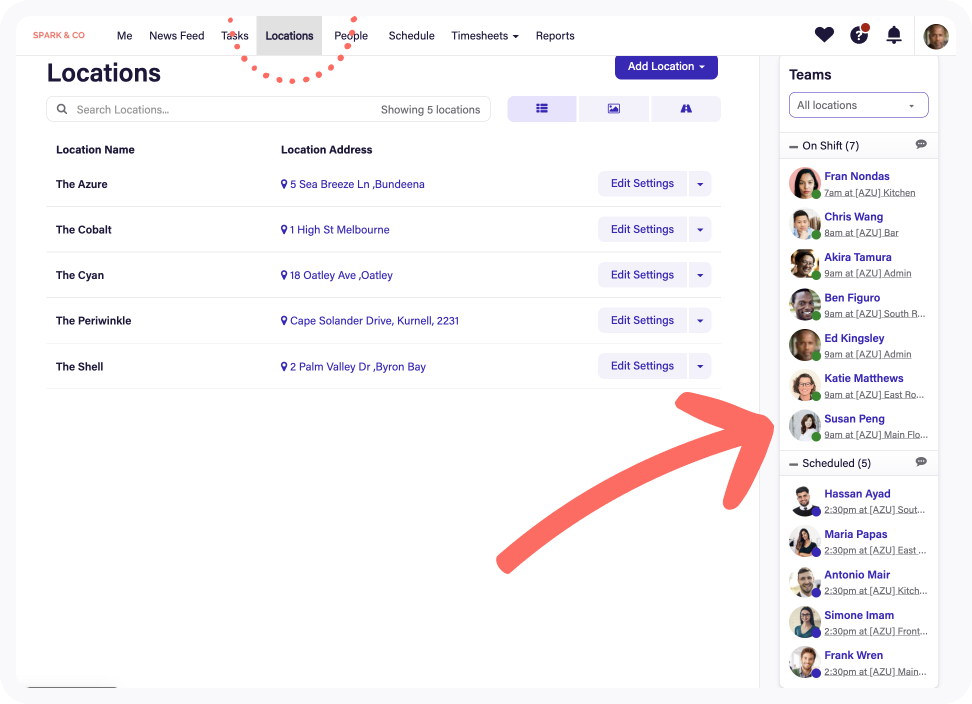Go to the Schedule tab
This screenshot has height=704, width=972.
point(411,36)
